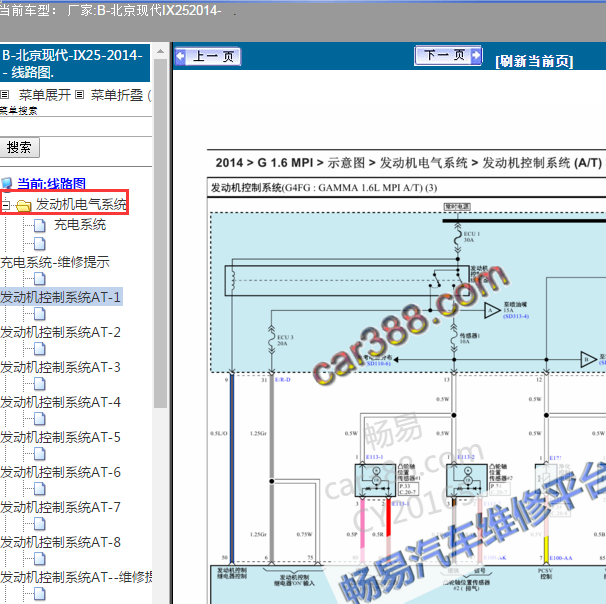Select 发动机控制系统AT-2 in the tree

60,332
